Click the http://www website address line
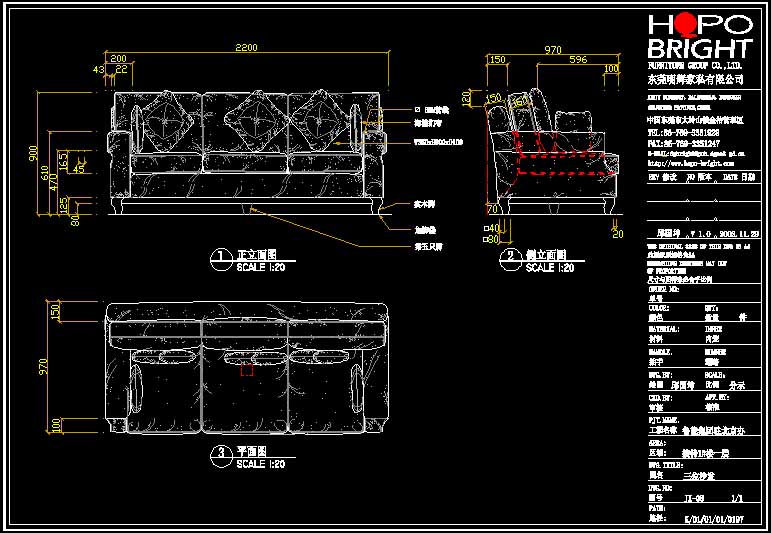The height and width of the screenshot is (533, 771). [691, 163]
